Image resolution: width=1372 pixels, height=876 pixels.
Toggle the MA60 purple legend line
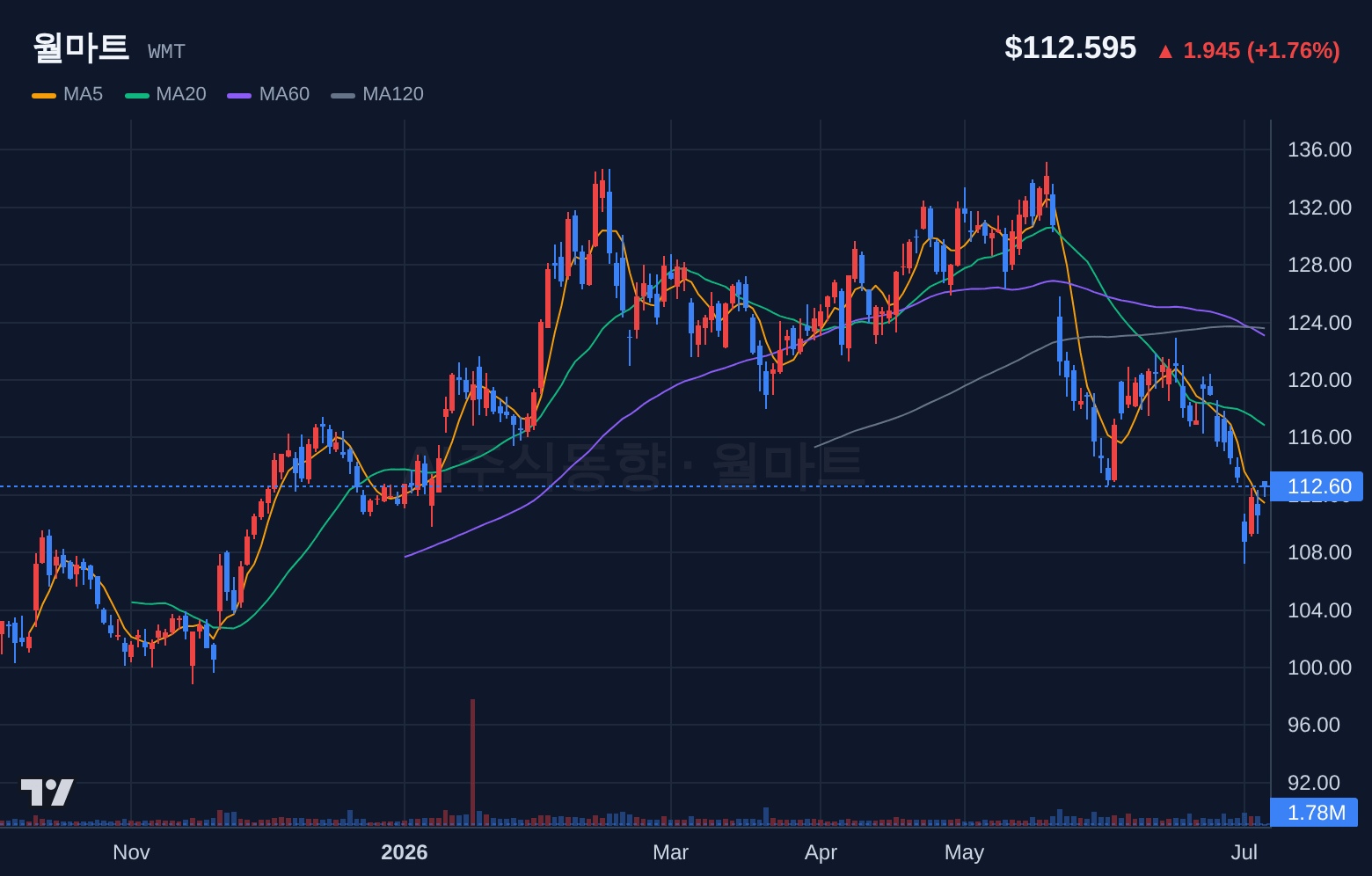tap(239, 95)
